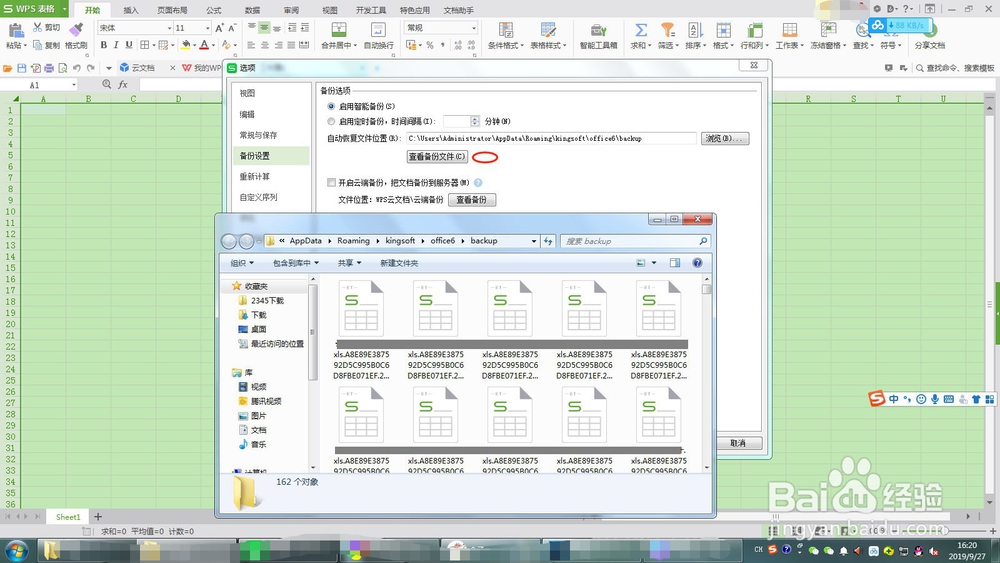Open Smart Toolbox (智能工具箱)
Image resolution: width=1000 pixels, height=563 pixels.
[598, 35]
